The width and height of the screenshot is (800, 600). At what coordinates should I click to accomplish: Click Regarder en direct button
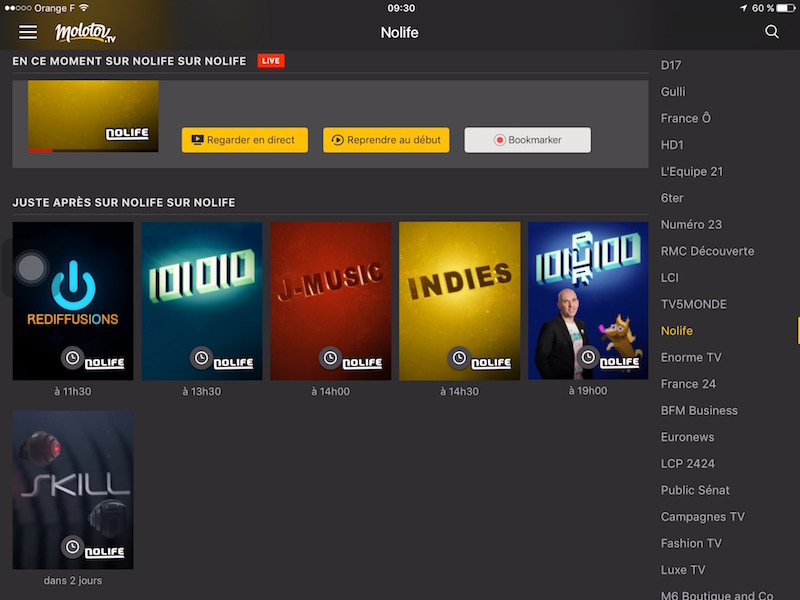[245, 140]
